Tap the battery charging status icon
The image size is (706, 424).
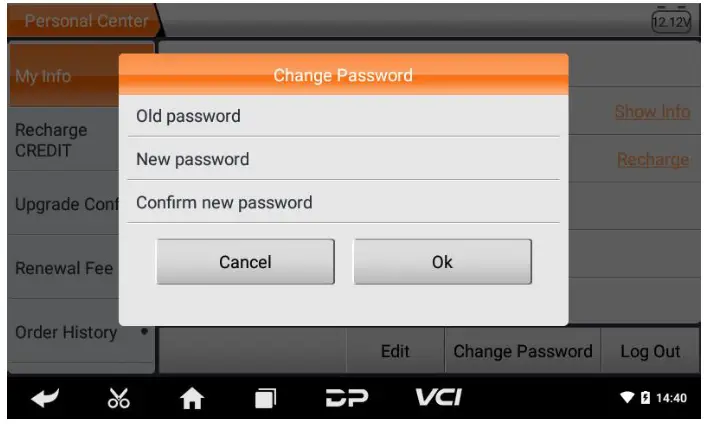[645, 397]
